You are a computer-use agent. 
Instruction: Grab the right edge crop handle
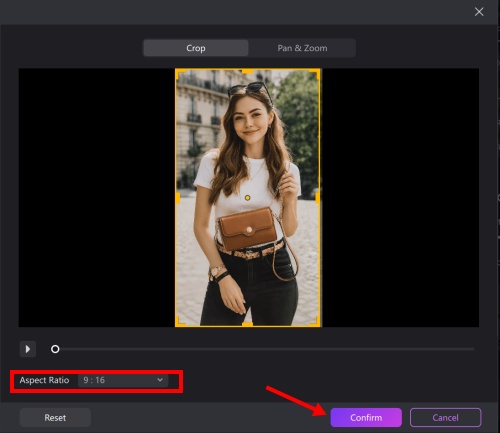[x=318, y=198]
